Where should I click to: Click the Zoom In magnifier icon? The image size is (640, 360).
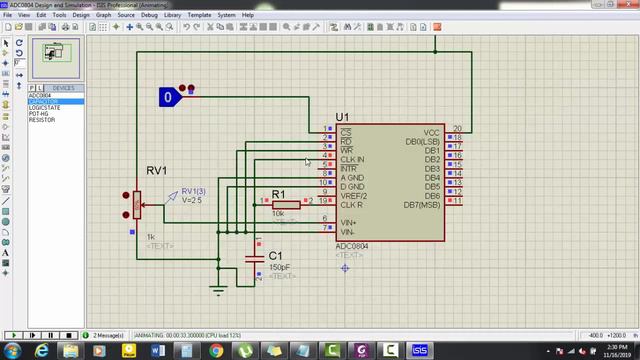[140, 27]
